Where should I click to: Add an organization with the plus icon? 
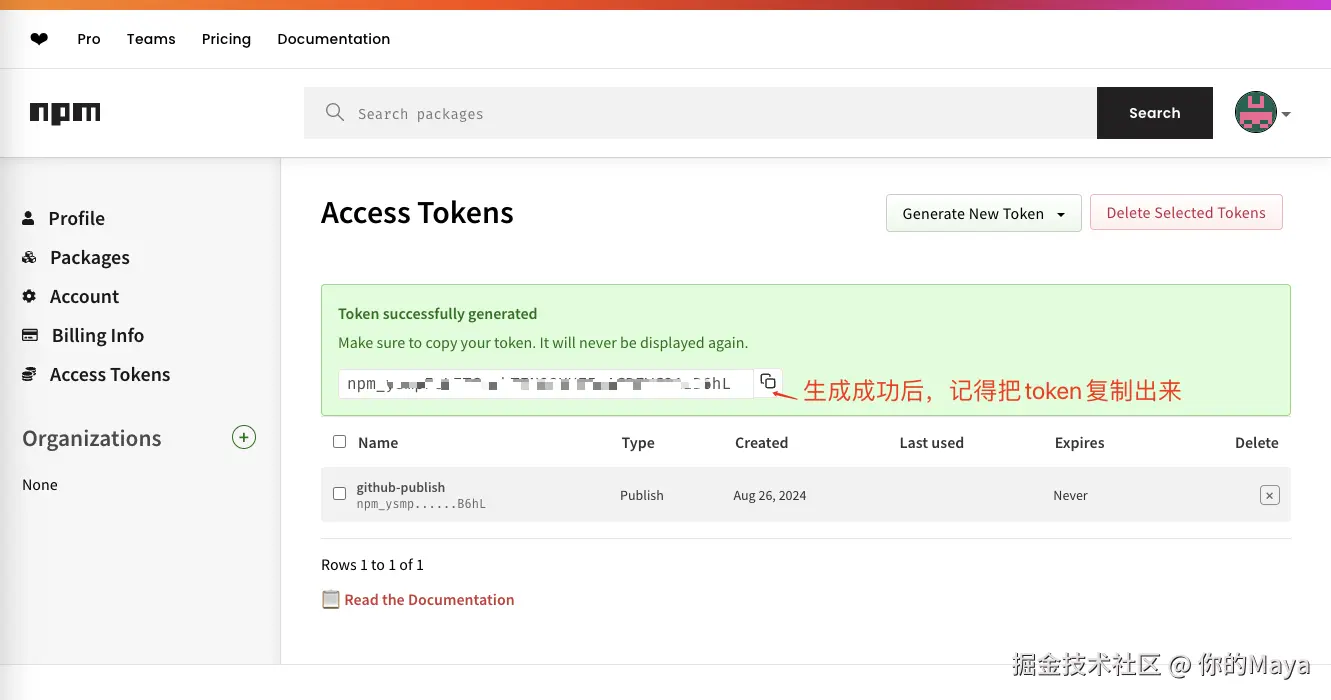(x=244, y=437)
